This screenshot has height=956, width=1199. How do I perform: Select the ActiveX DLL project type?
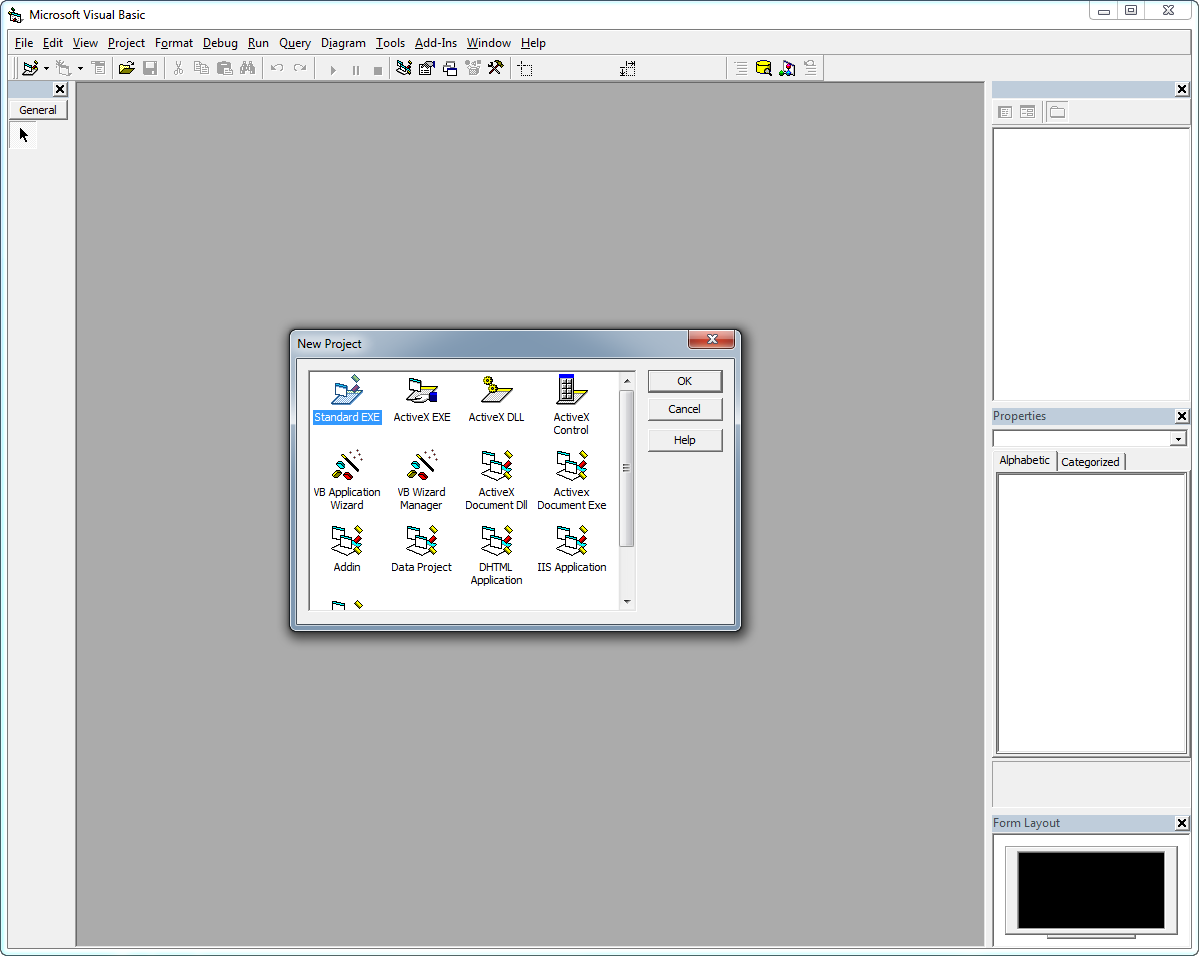click(496, 398)
